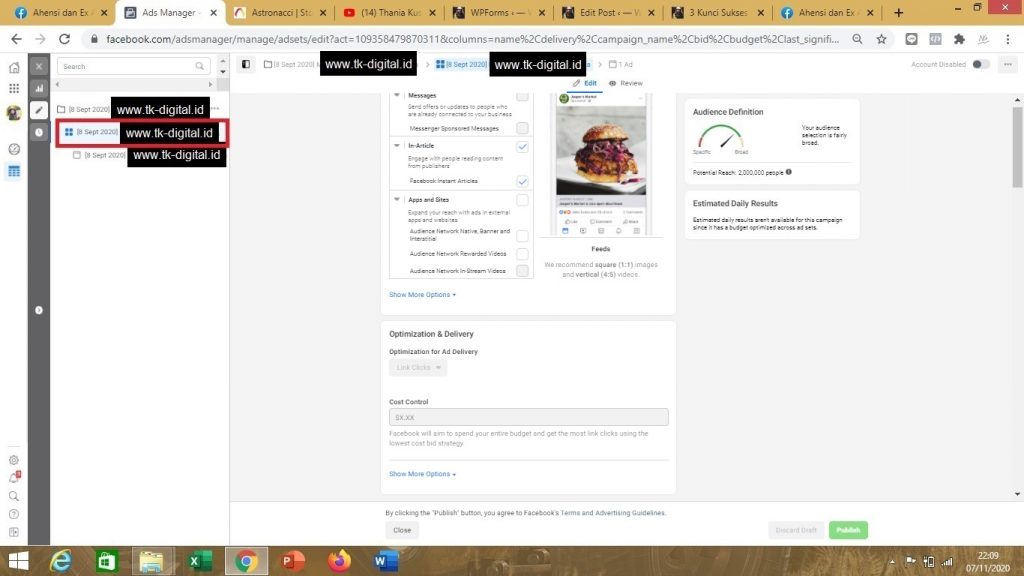This screenshot has width=1024, height=576.
Task: Collapse the Apps and Sites section
Action: [396, 199]
